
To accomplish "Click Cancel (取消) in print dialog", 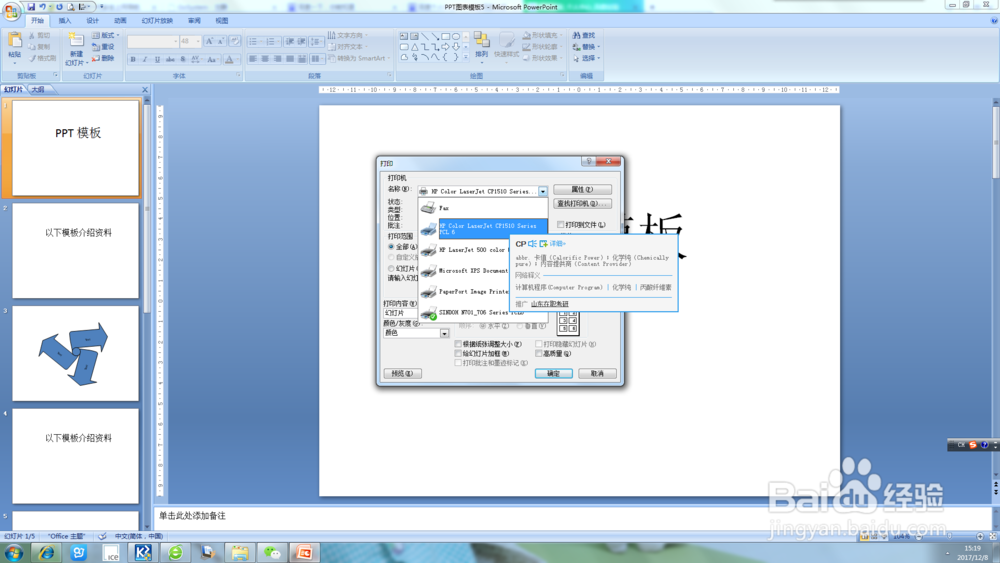I will [x=598, y=374].
